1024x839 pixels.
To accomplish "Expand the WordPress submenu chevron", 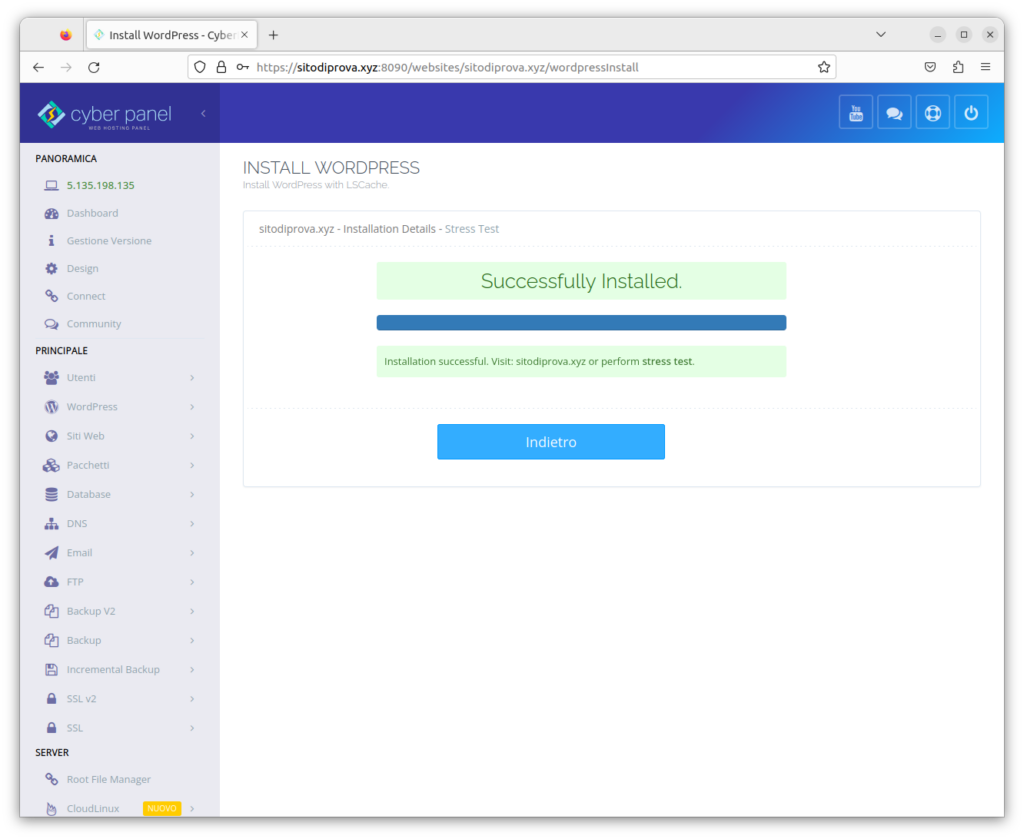I will (x=192, y=407).
